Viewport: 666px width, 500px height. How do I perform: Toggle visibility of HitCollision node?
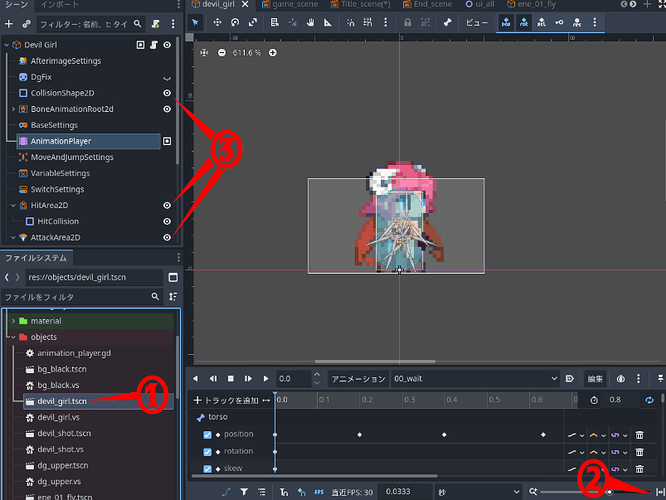coord(167,221)
